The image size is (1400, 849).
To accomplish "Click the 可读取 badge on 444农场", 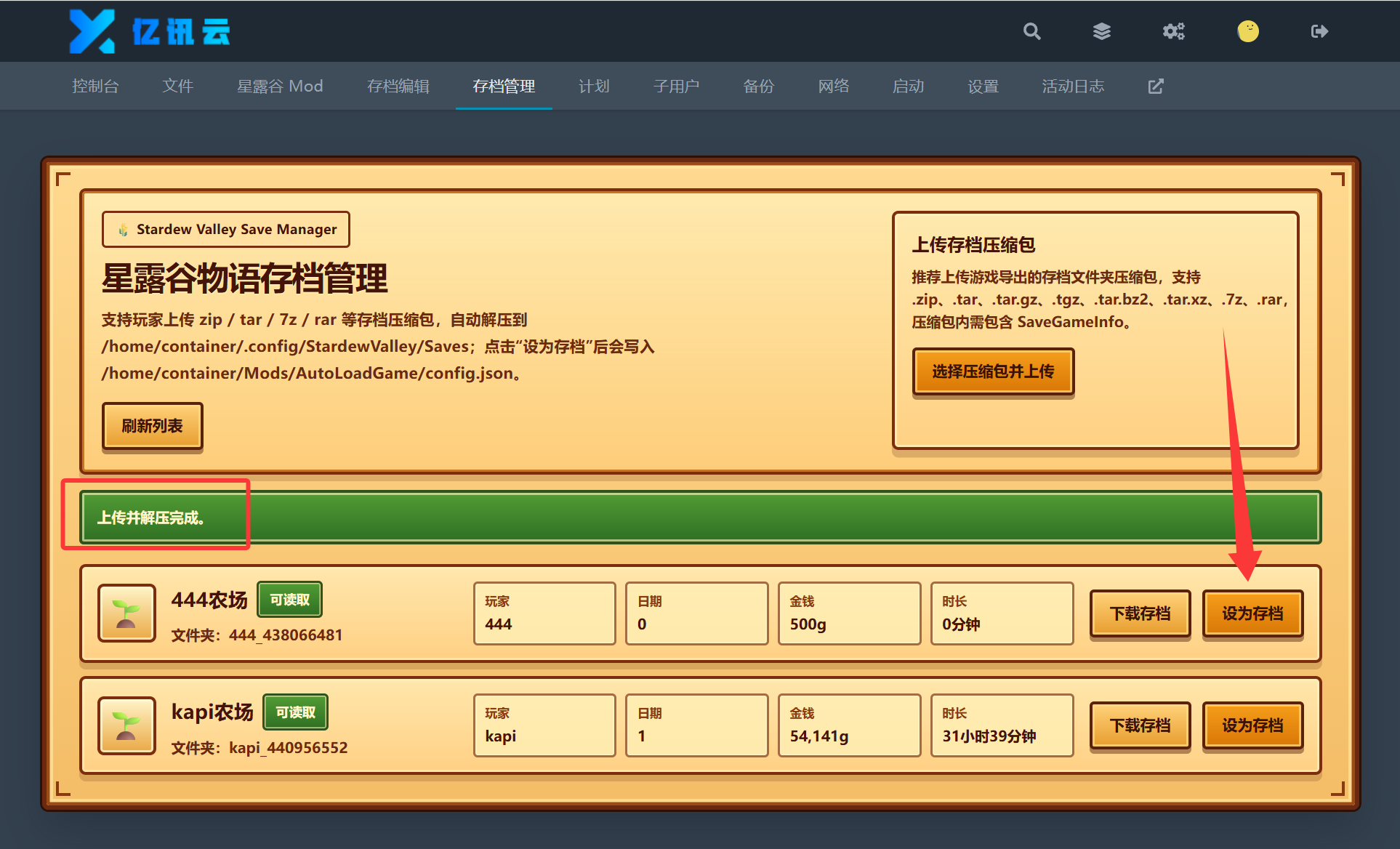I will tap(289, 600).
